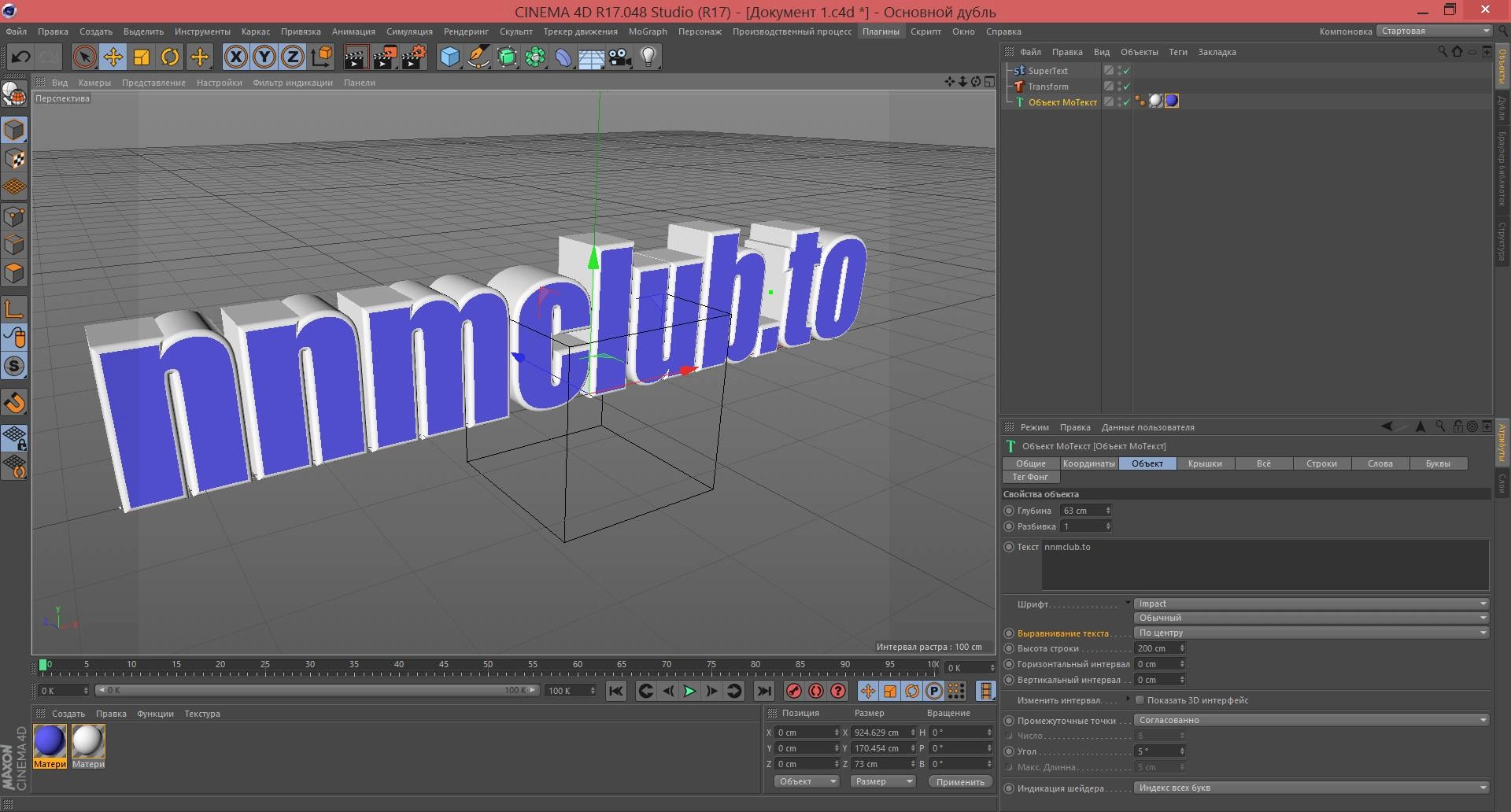
Task: Jump to the start of the animation
Action: coord(616,691)
